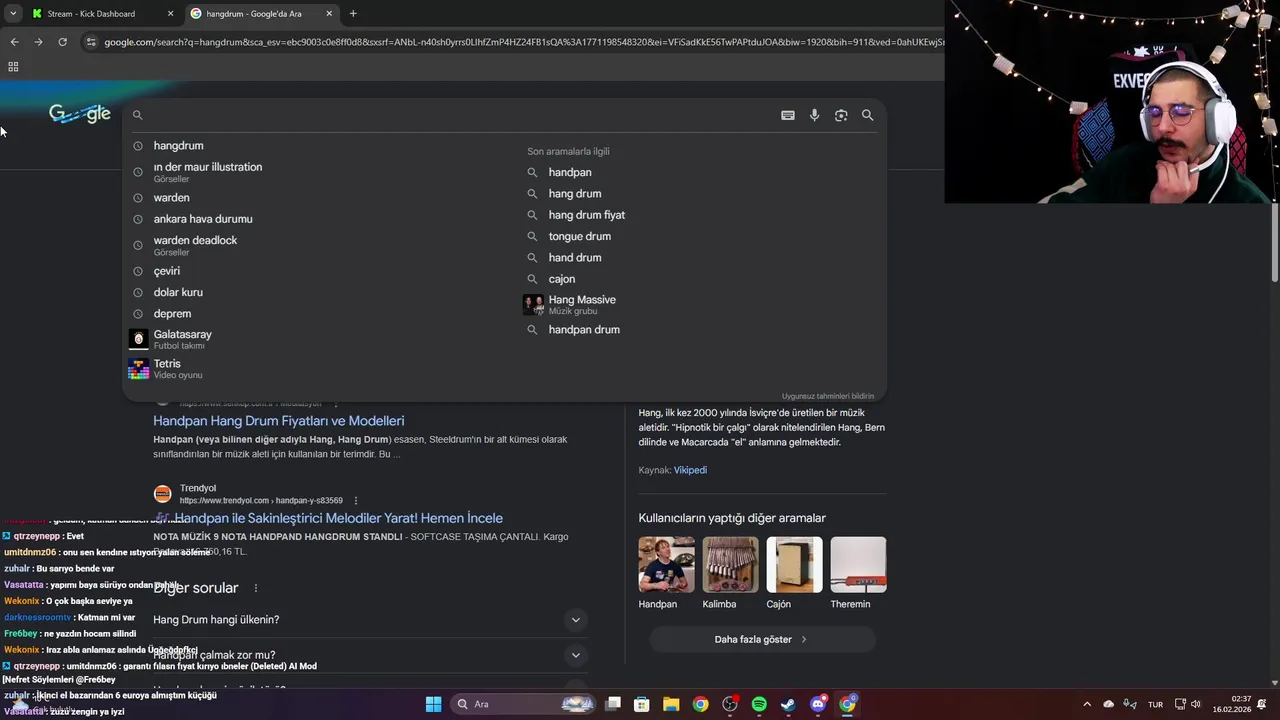
Task: Choose suggestion 'ankara hava durumu'
Action: (203, 219)
